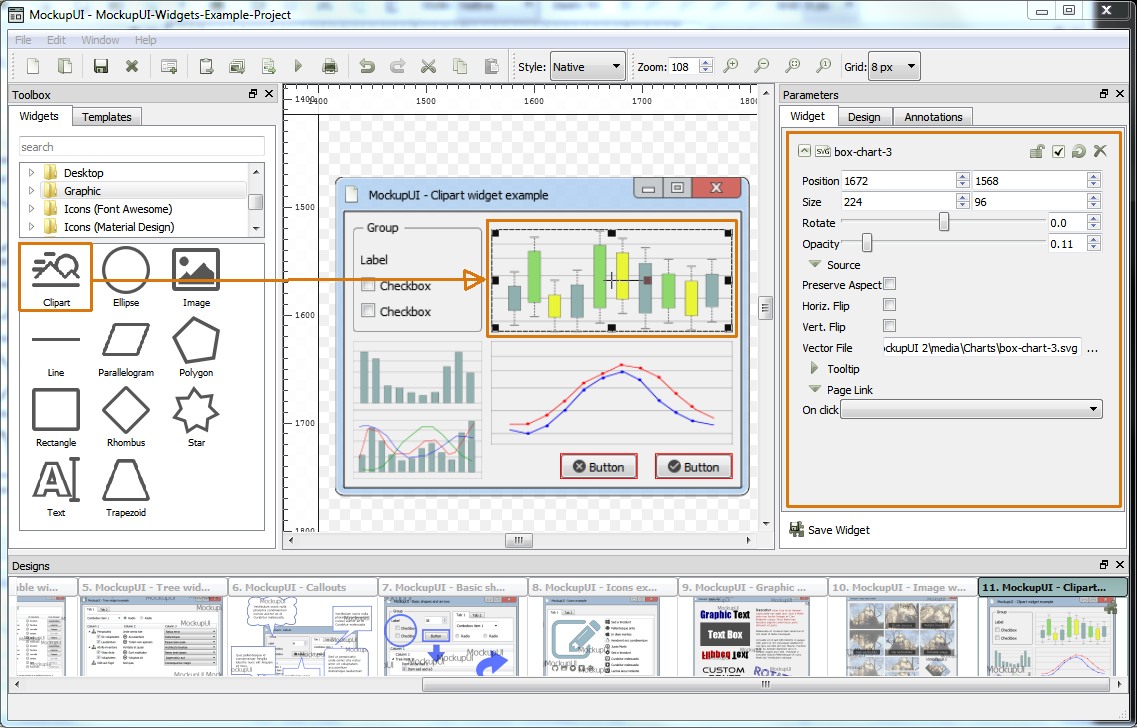The height and width of the screenshot is (728, 1137).
Task: Collapse the Source section
Action: coord(814,265)
